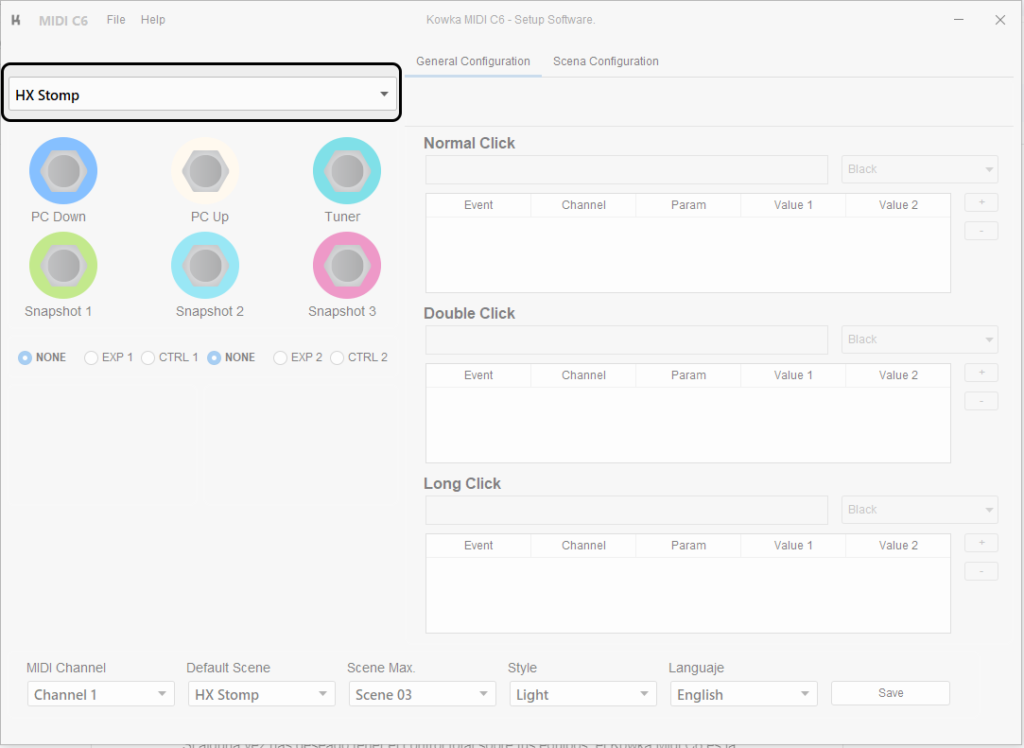Select the CTRL 2 radio button
The width and height of the screenshot is (1024, 748).
tap(337, 357)
